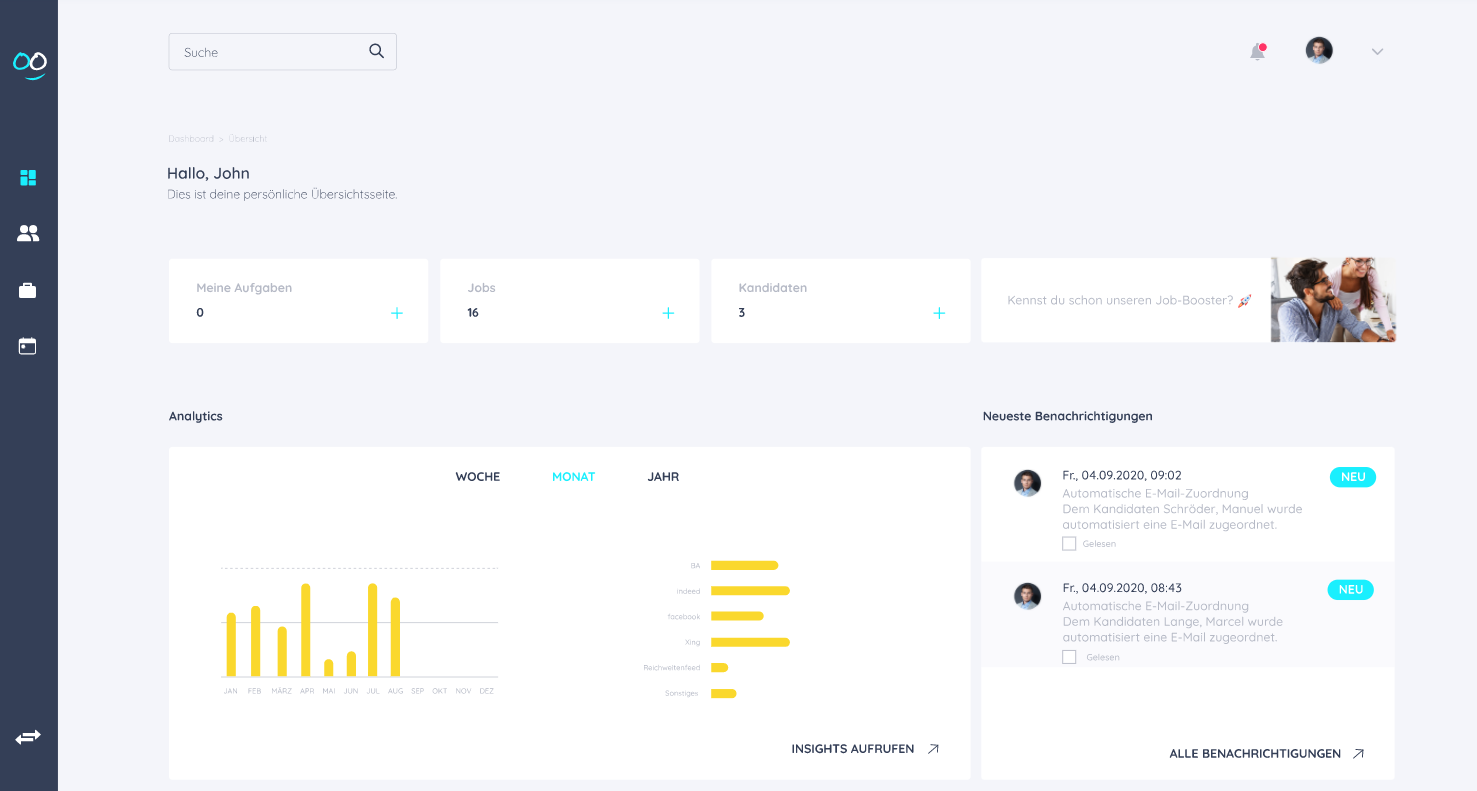Open INSIGHTS AUFRUFEN link
Image resolution: width=1477 pixels, height=791 pixels.
click(x=853, y=748)
